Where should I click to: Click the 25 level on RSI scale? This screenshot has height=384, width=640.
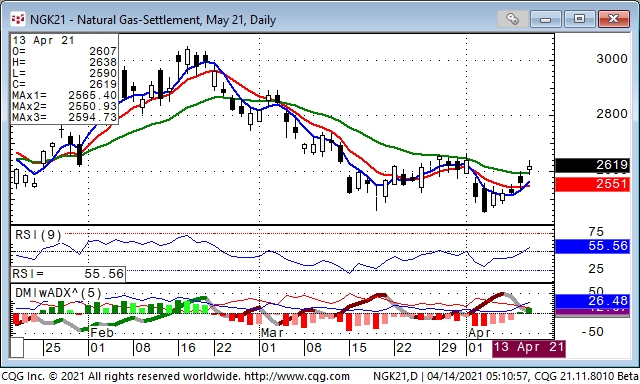point(596,269)
